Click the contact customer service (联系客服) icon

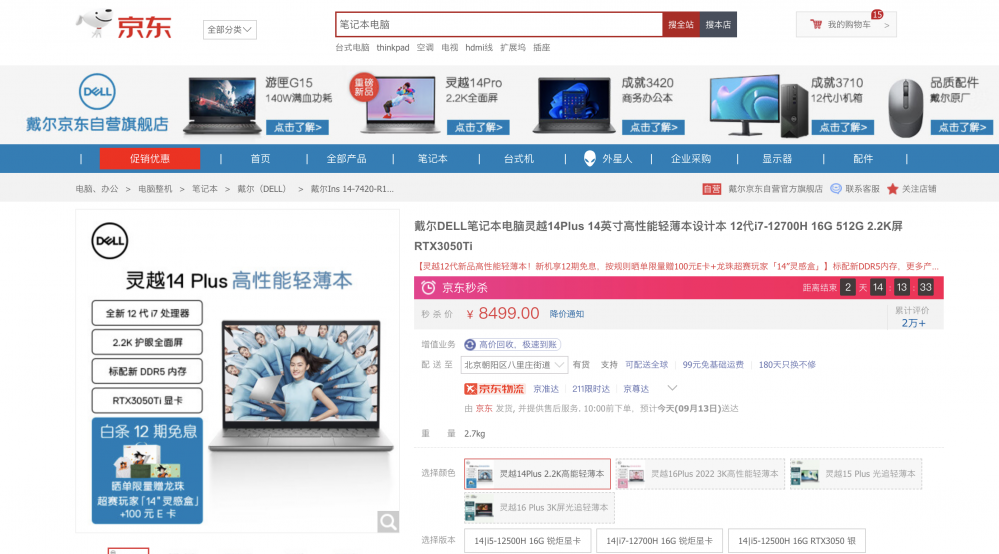coord(838,189)
